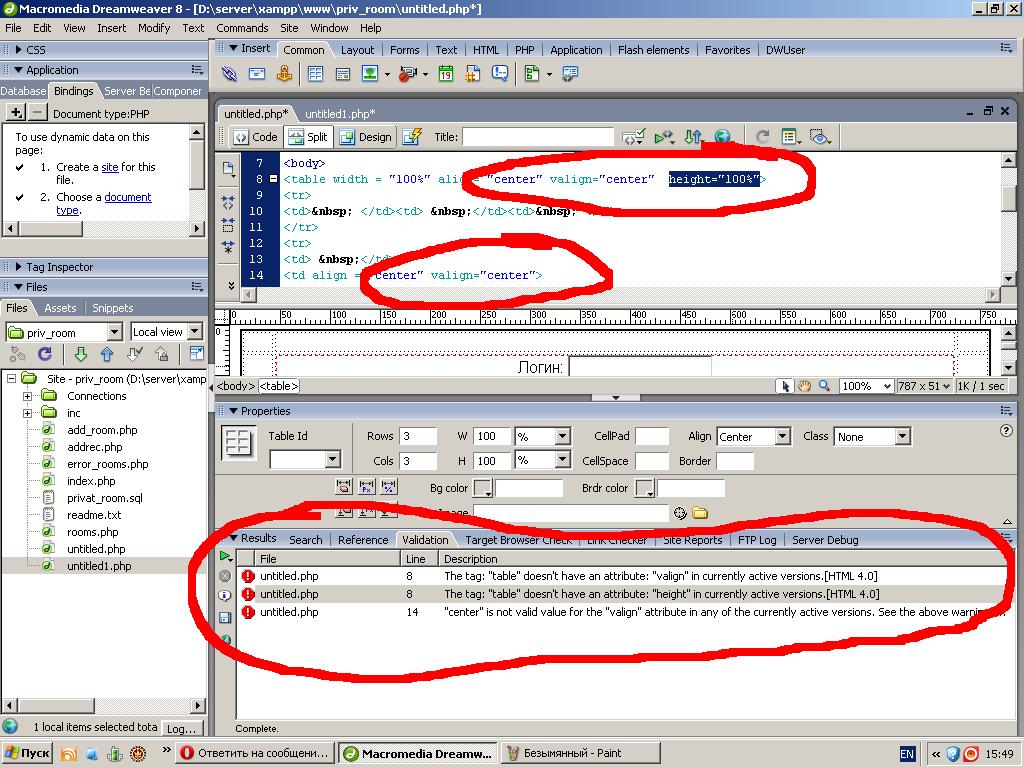The image size is (1024, 768).
Task: Click the Log... button
Action: point(182,728)
